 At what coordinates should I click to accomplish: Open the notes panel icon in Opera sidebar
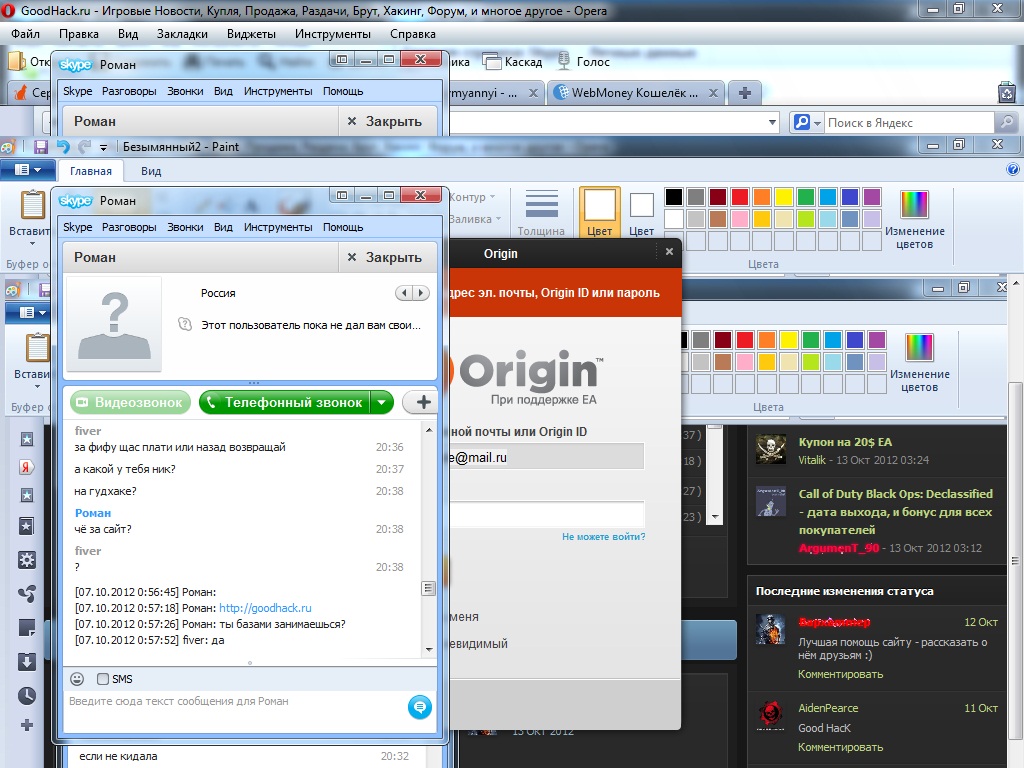pyautogui.click(x=27, y=628)
